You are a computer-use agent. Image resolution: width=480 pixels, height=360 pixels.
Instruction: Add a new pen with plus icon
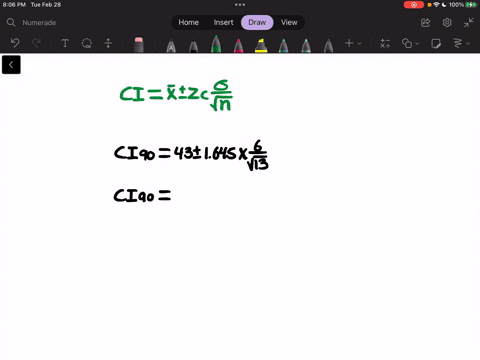click(349, 43)
